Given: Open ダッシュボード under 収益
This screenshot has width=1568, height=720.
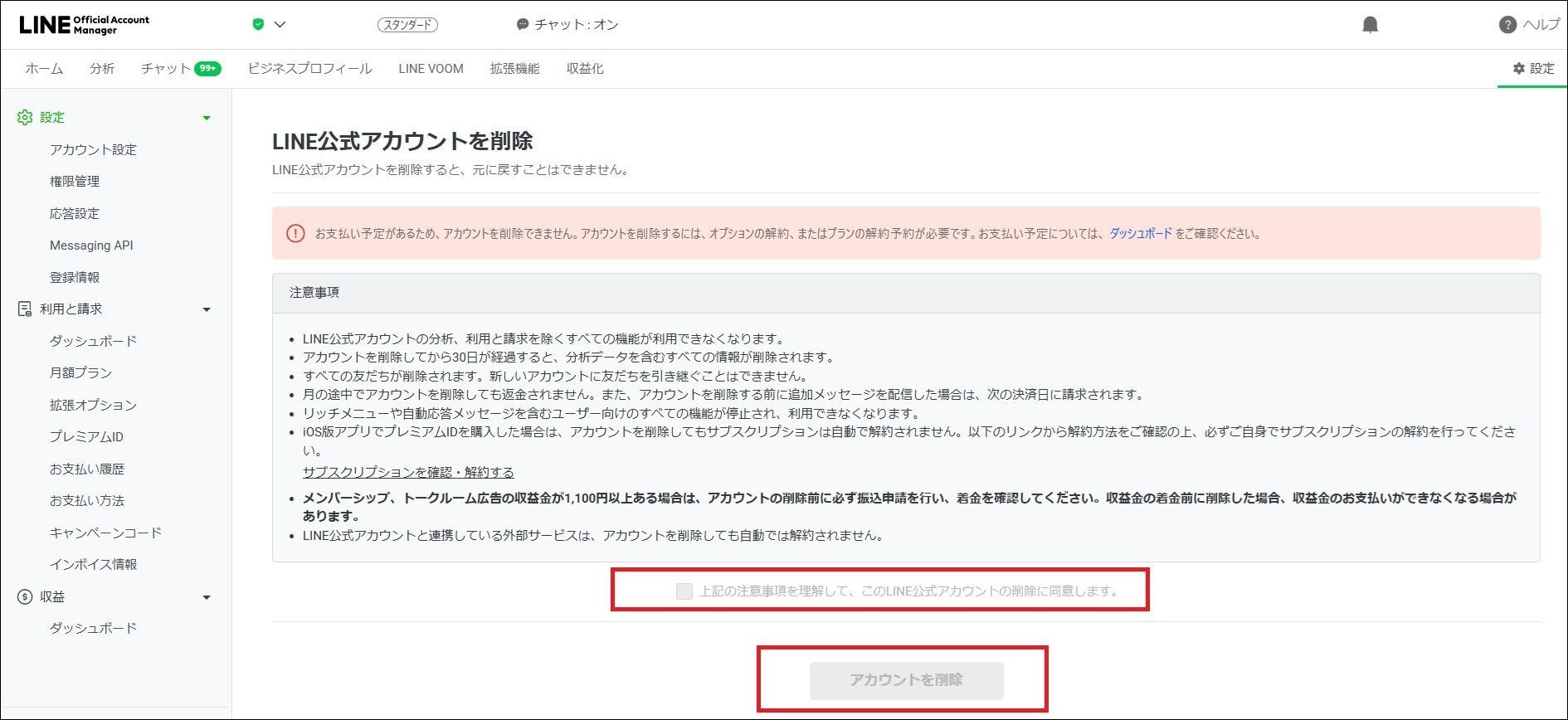Looking at the screenshot, I should click(x=93, y=629).
